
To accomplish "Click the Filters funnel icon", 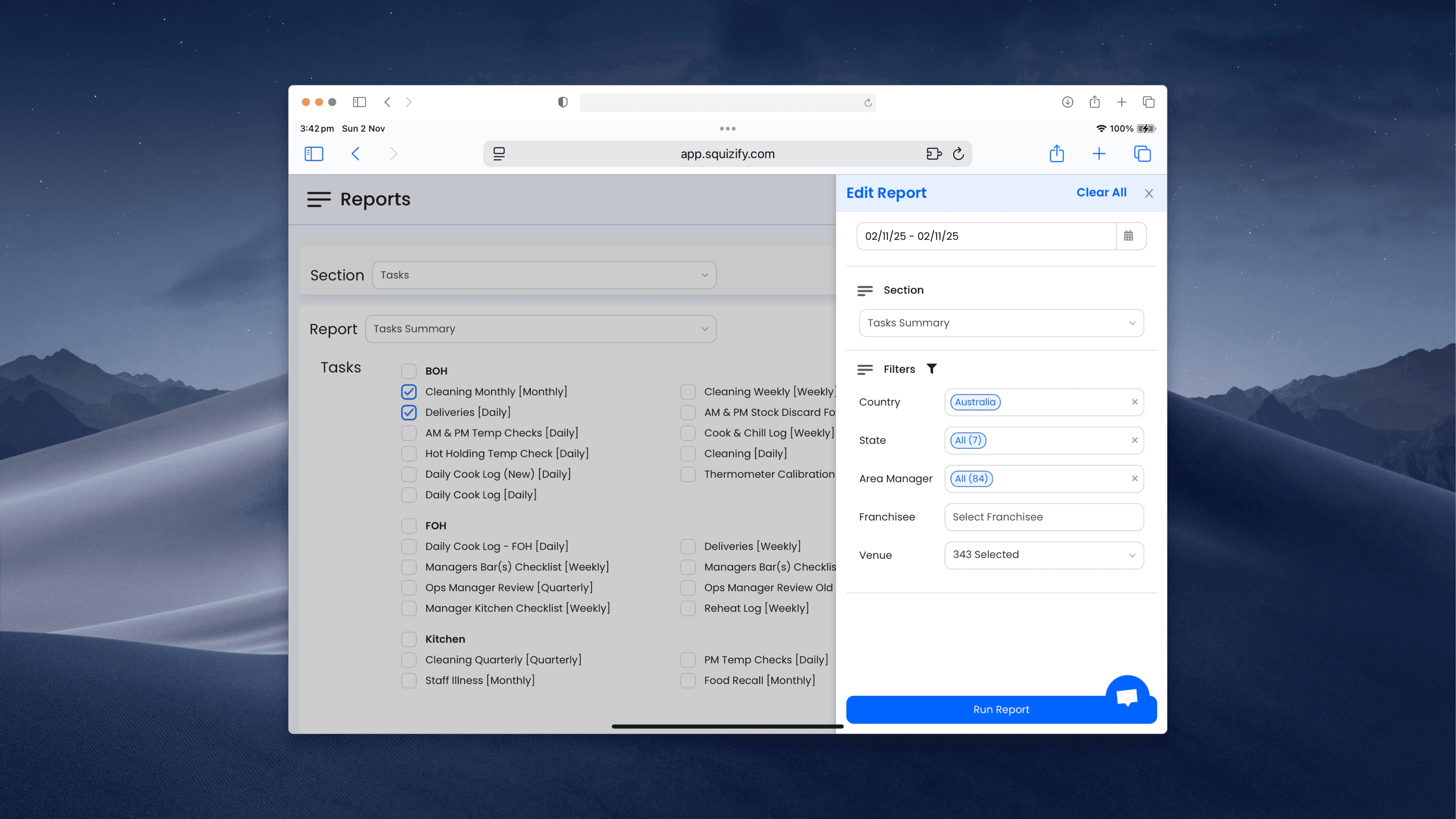I will click(x=932, y=369).
